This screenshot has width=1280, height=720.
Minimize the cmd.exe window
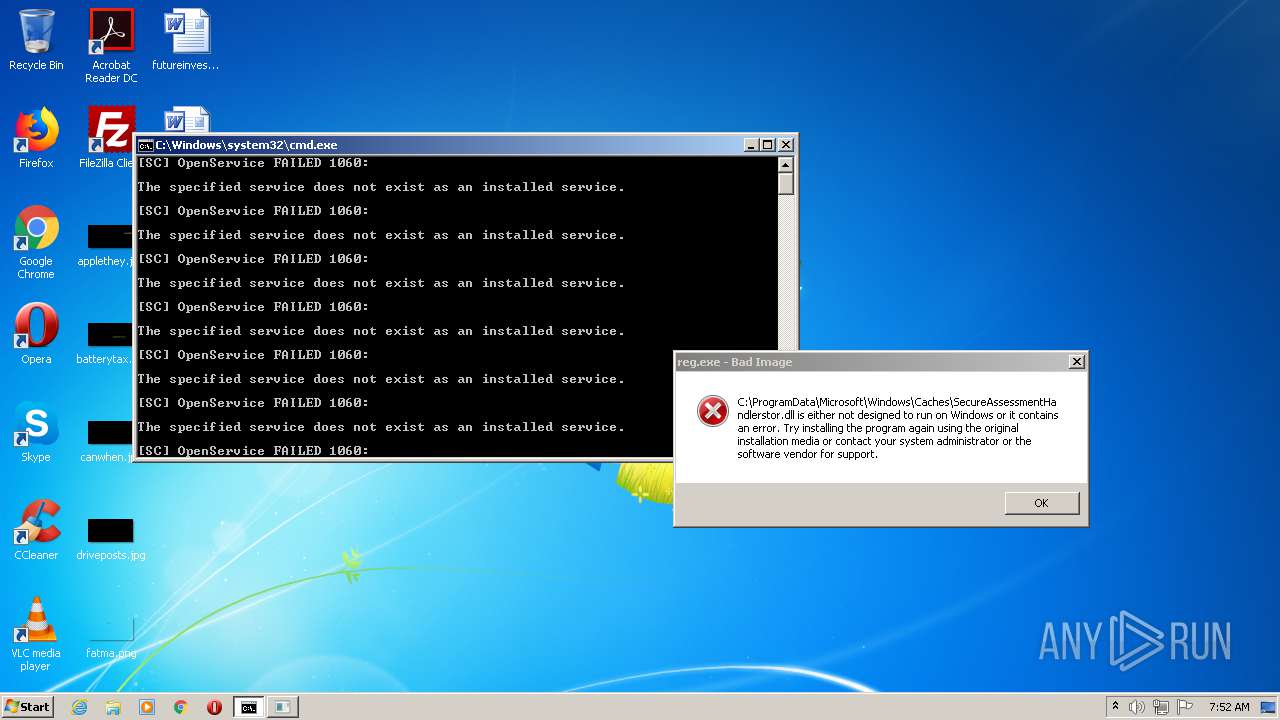pyautogui.click(x=751, y=145)
